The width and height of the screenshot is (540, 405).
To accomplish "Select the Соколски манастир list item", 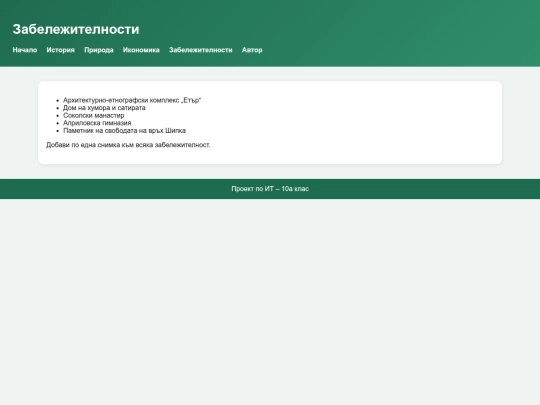I will [94, 115].
